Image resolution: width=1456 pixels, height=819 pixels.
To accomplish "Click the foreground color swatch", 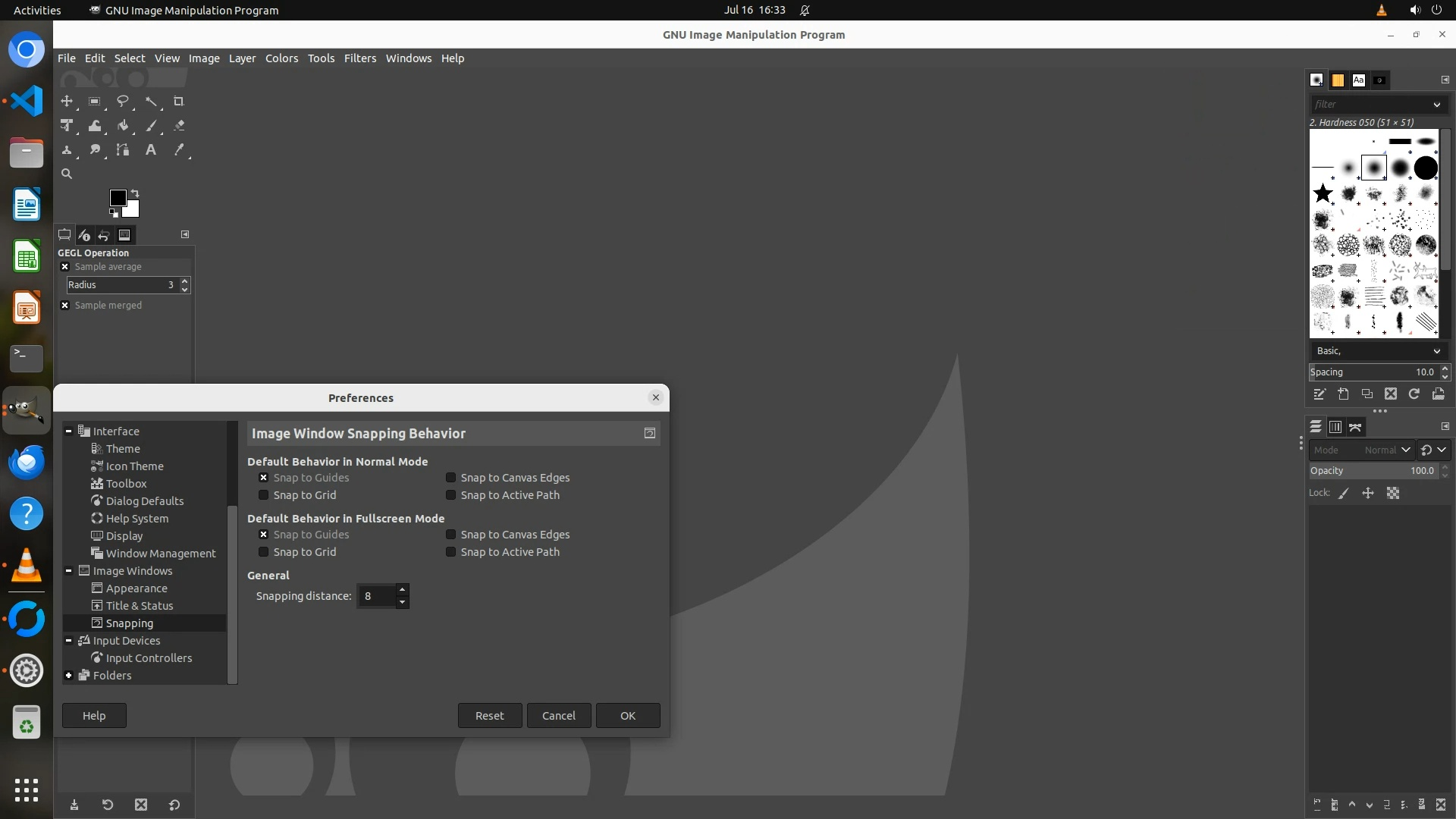I will [x=118, y=198].
